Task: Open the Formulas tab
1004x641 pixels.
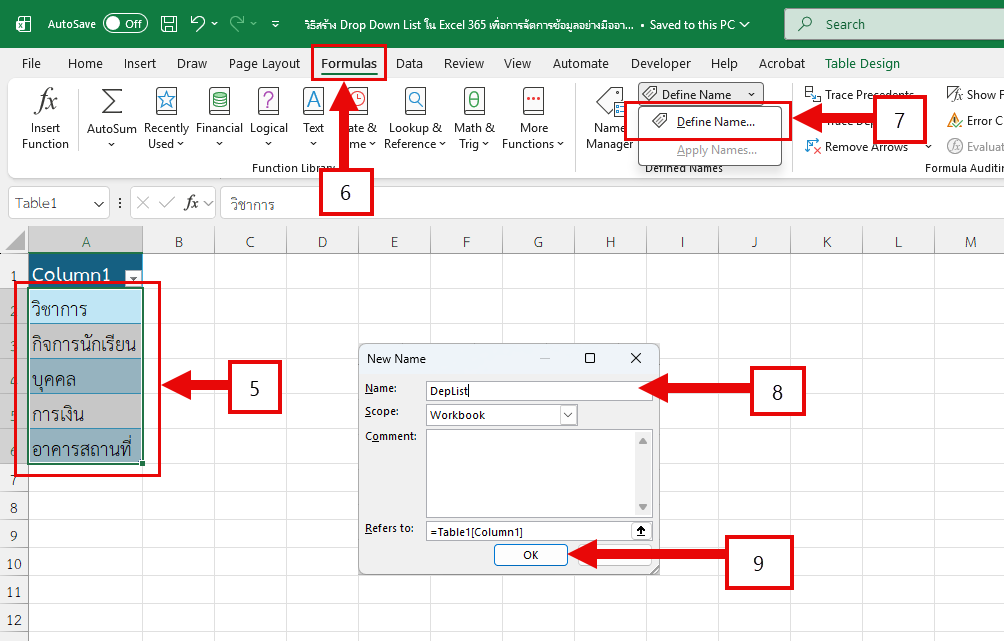Action: coord(349,63)
